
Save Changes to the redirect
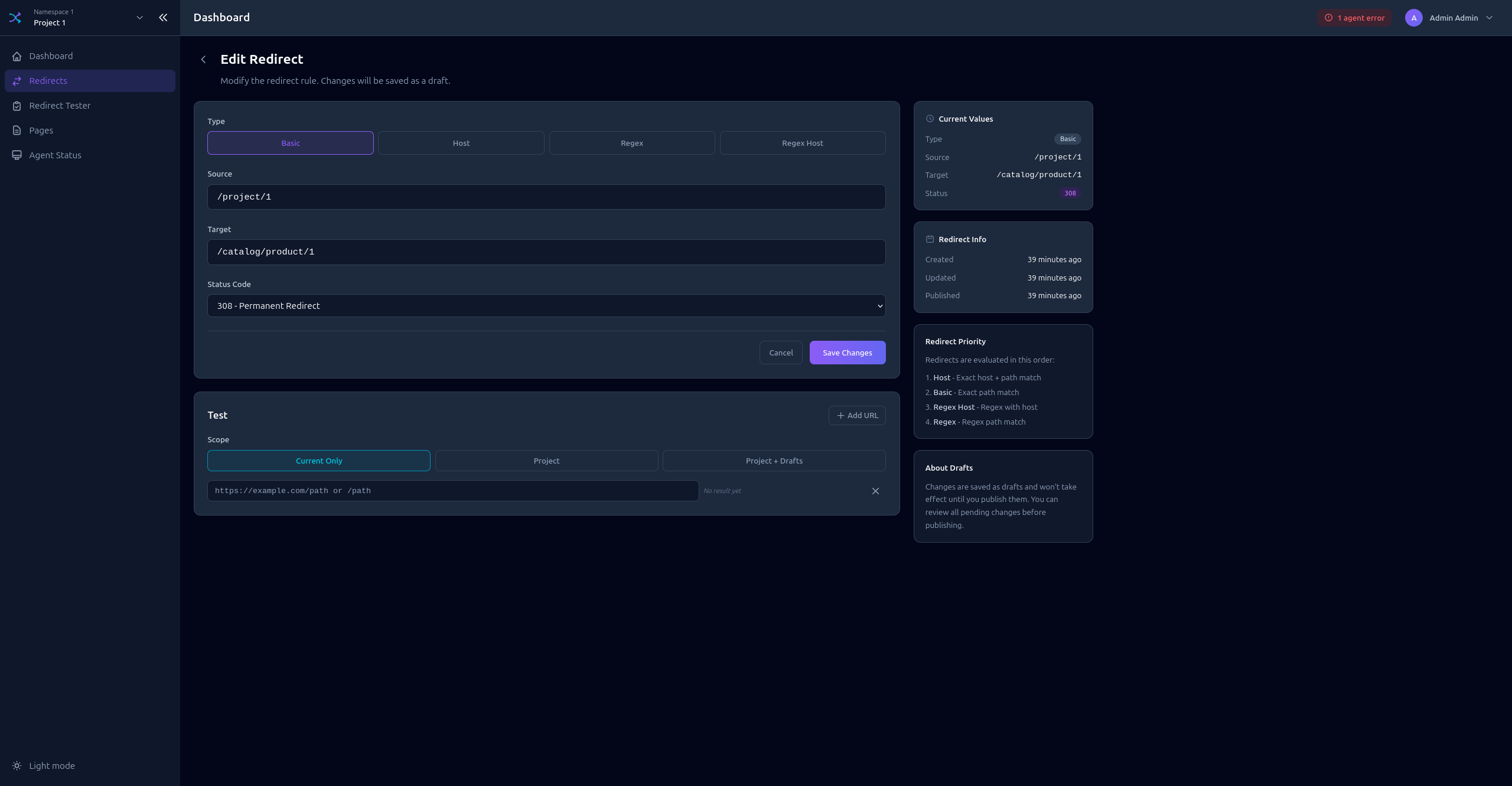(847, 353)
